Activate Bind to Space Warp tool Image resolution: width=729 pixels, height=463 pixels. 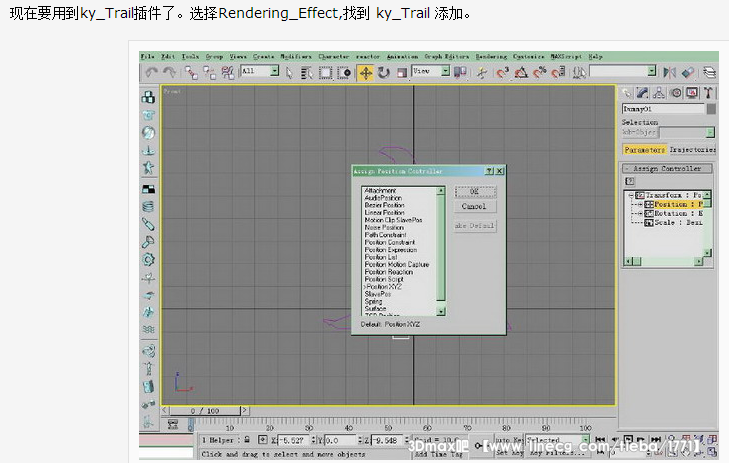[x=228, y=73]
